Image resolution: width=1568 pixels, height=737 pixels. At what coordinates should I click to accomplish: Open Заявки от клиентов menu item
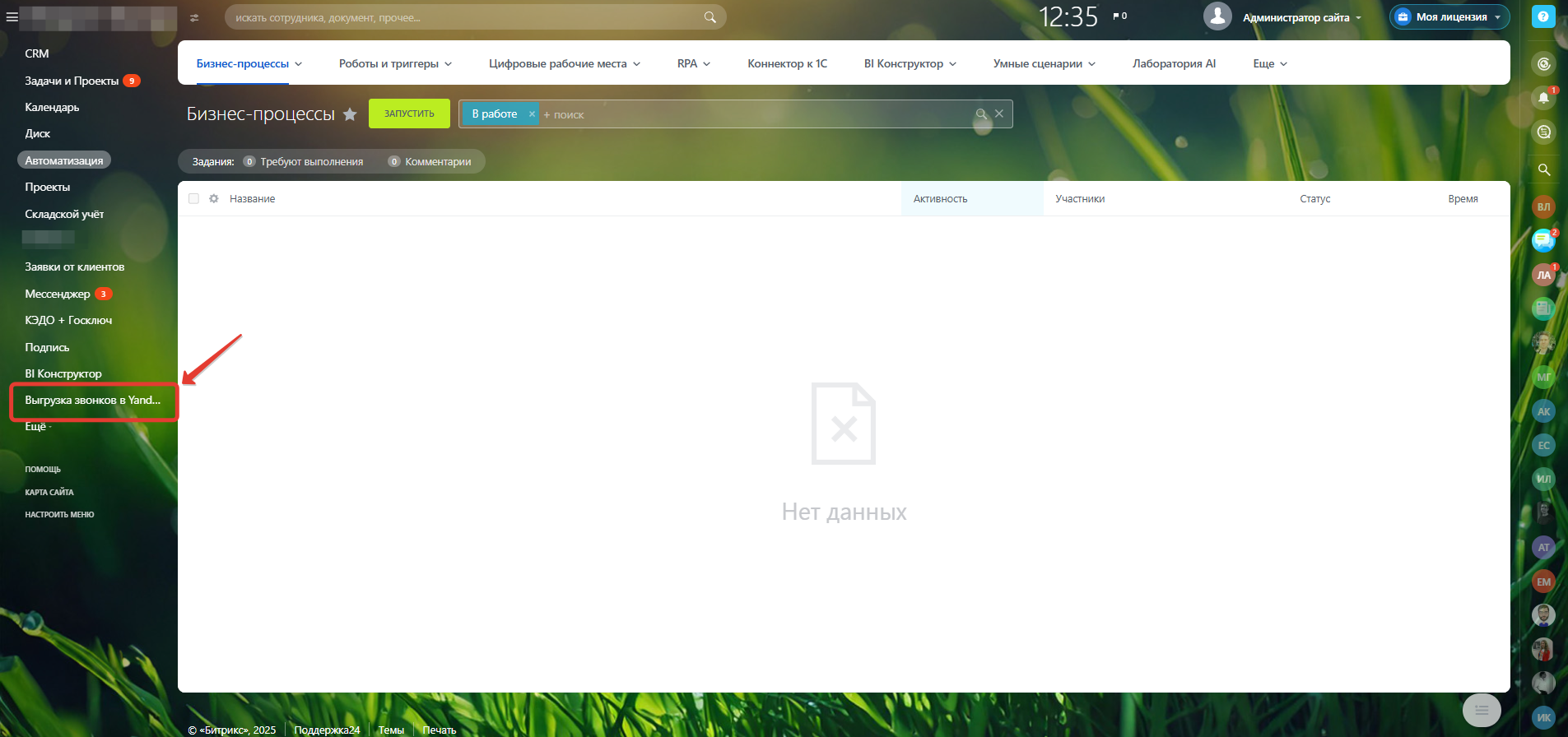(75, 267)
